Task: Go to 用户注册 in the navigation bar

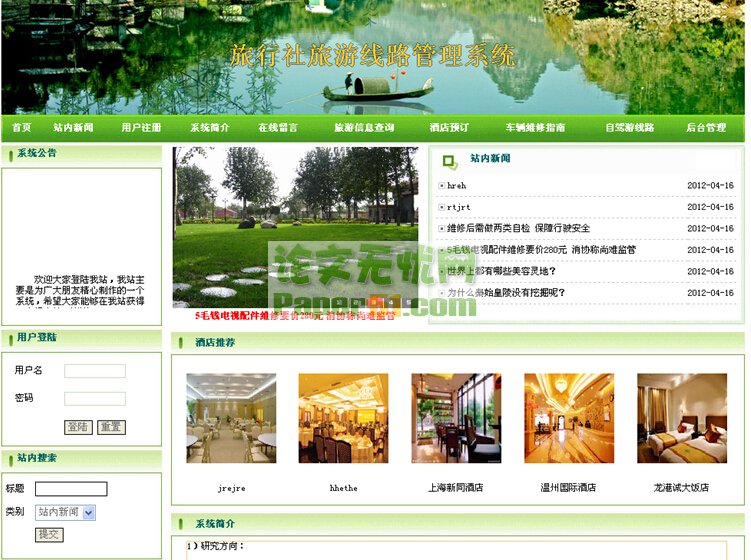Action: point(141,128)
